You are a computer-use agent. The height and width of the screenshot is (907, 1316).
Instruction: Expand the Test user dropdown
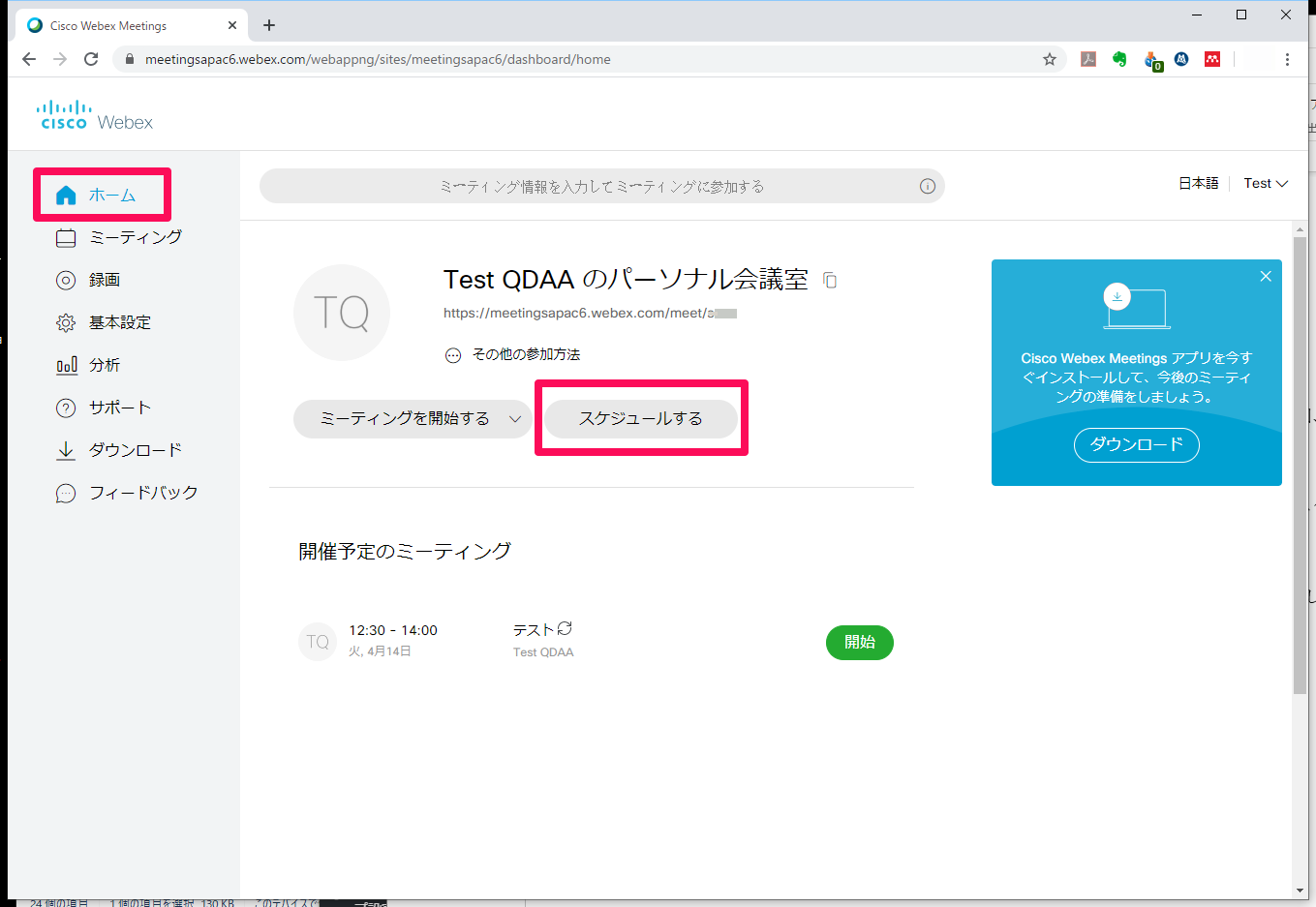tap(1266, 183)
